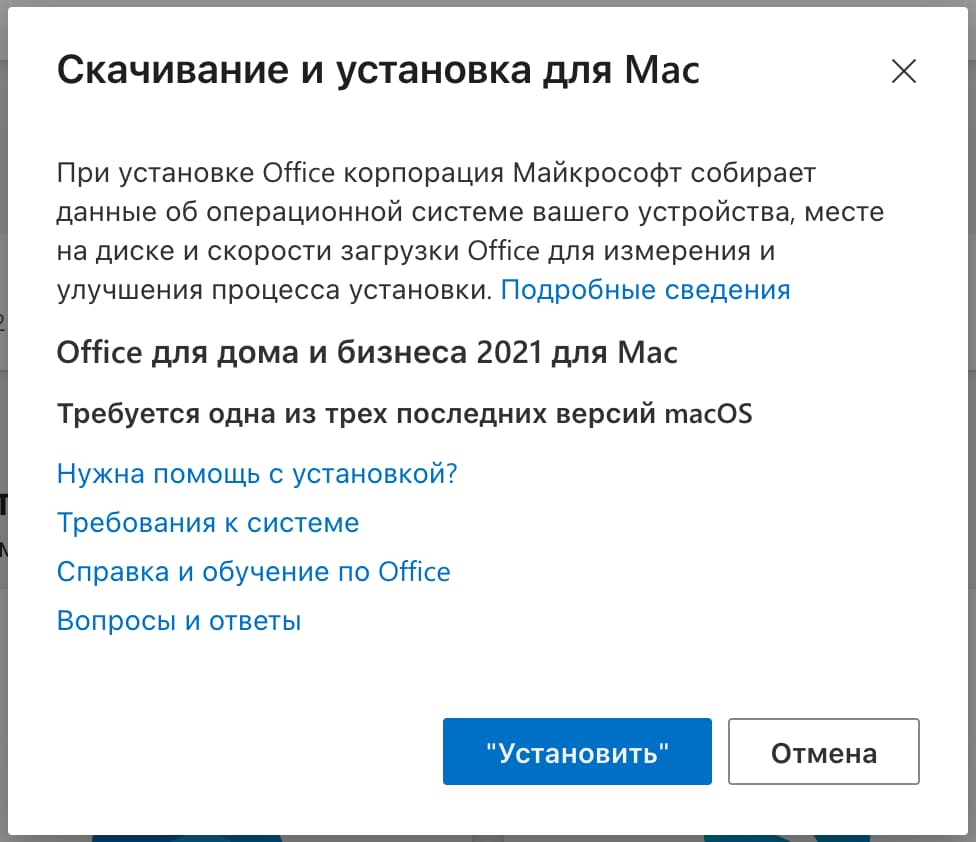Click empty space left of "Установить" button
This screenshot has height=842, width=976.
click(250, 752)
